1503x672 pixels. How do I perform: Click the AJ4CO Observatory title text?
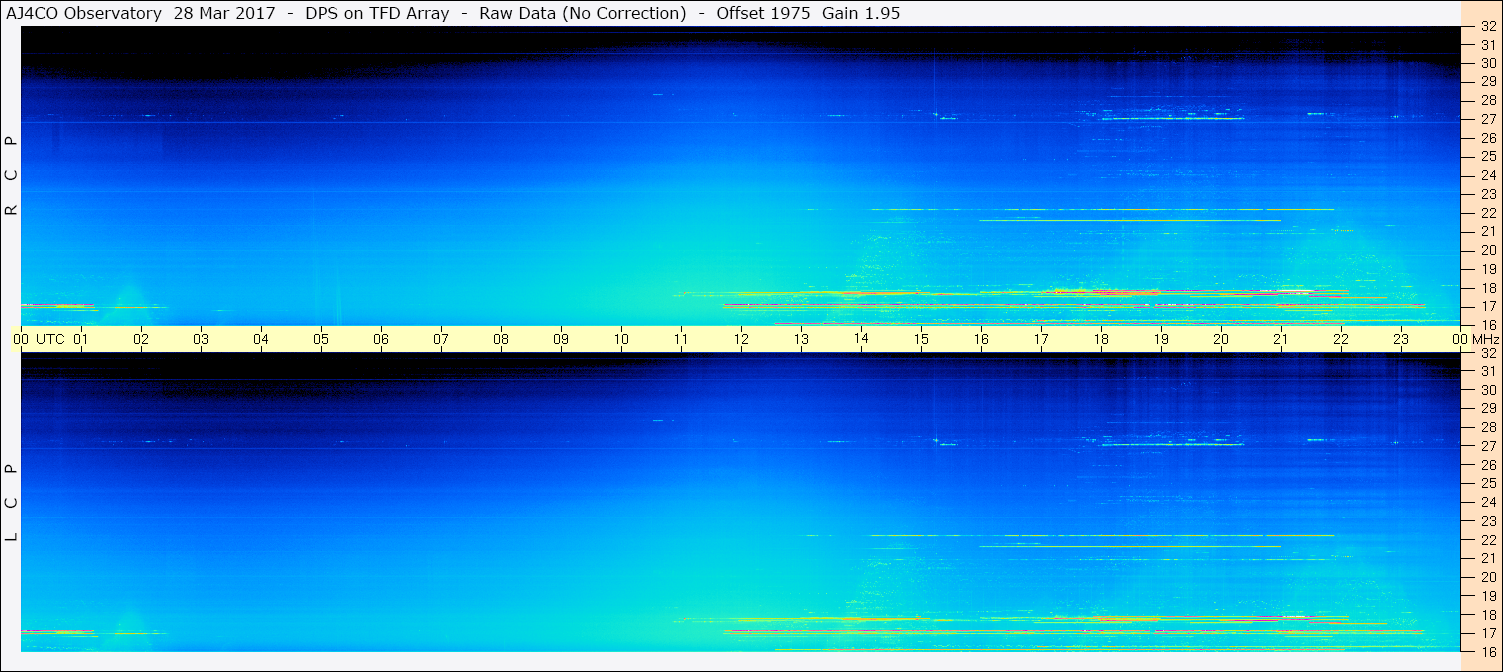(x=84, y=14)
